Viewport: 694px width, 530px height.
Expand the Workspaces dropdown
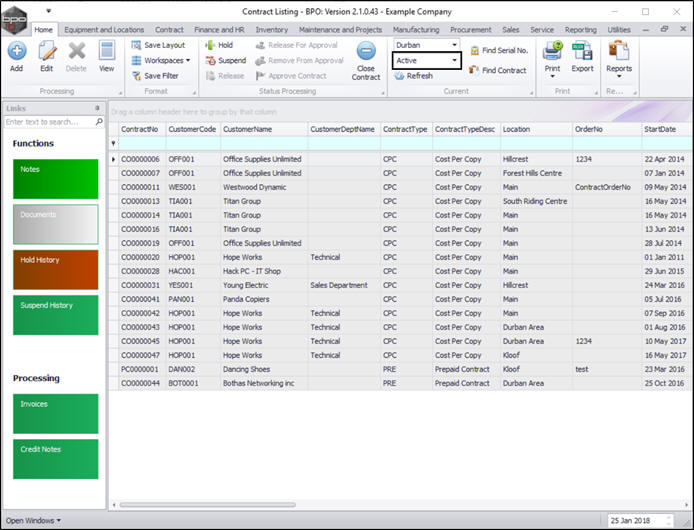click(x=165, y=60)
